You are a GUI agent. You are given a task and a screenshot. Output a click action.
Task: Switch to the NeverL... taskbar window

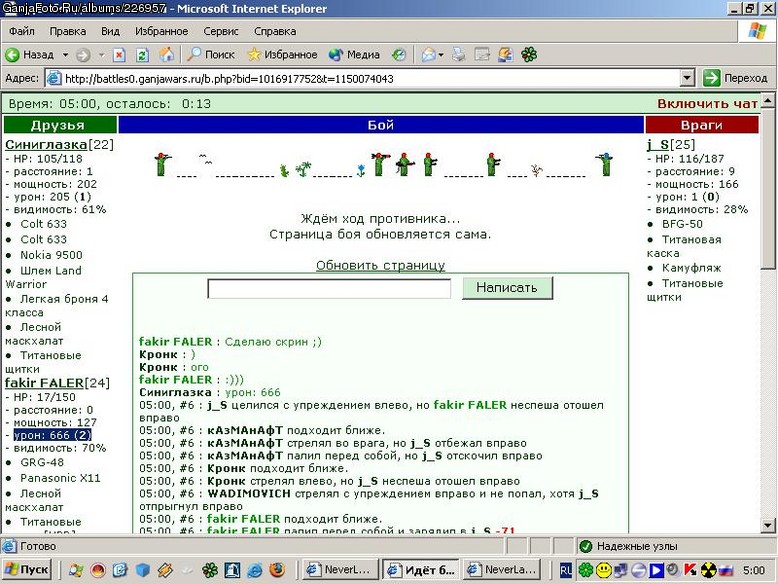(340, 570)
